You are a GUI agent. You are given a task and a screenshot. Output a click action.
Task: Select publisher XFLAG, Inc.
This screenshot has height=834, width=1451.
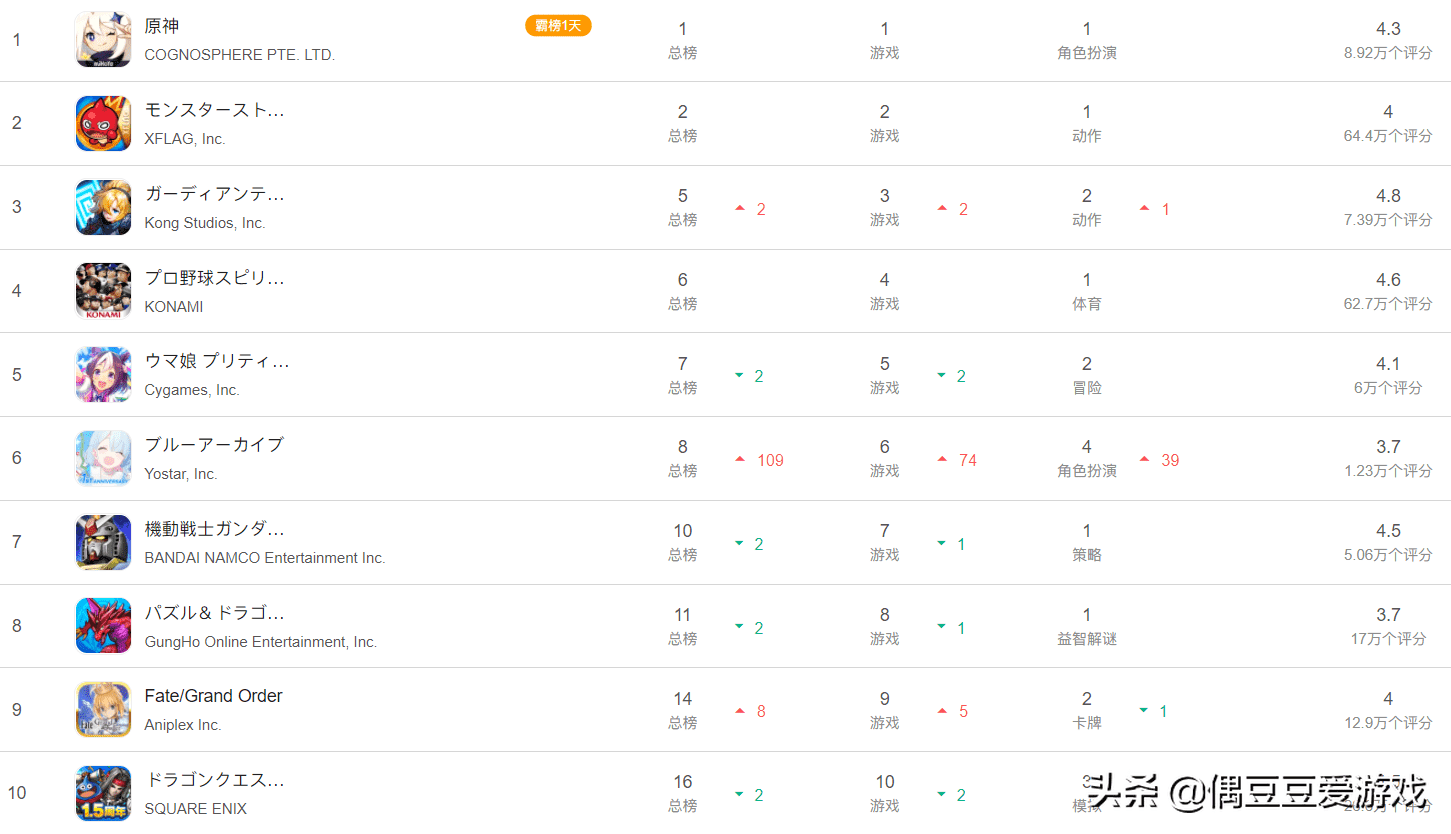click(x=185, y=139)
